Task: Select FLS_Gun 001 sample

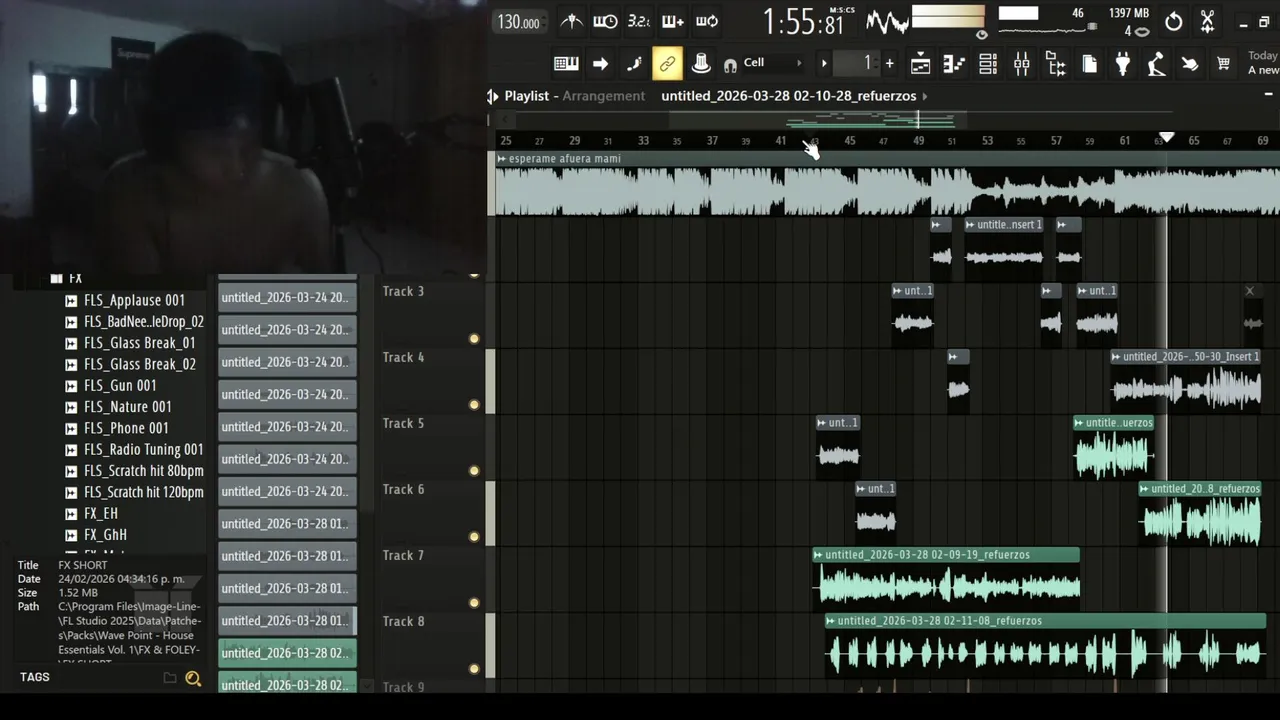Action: pos(120,386)
